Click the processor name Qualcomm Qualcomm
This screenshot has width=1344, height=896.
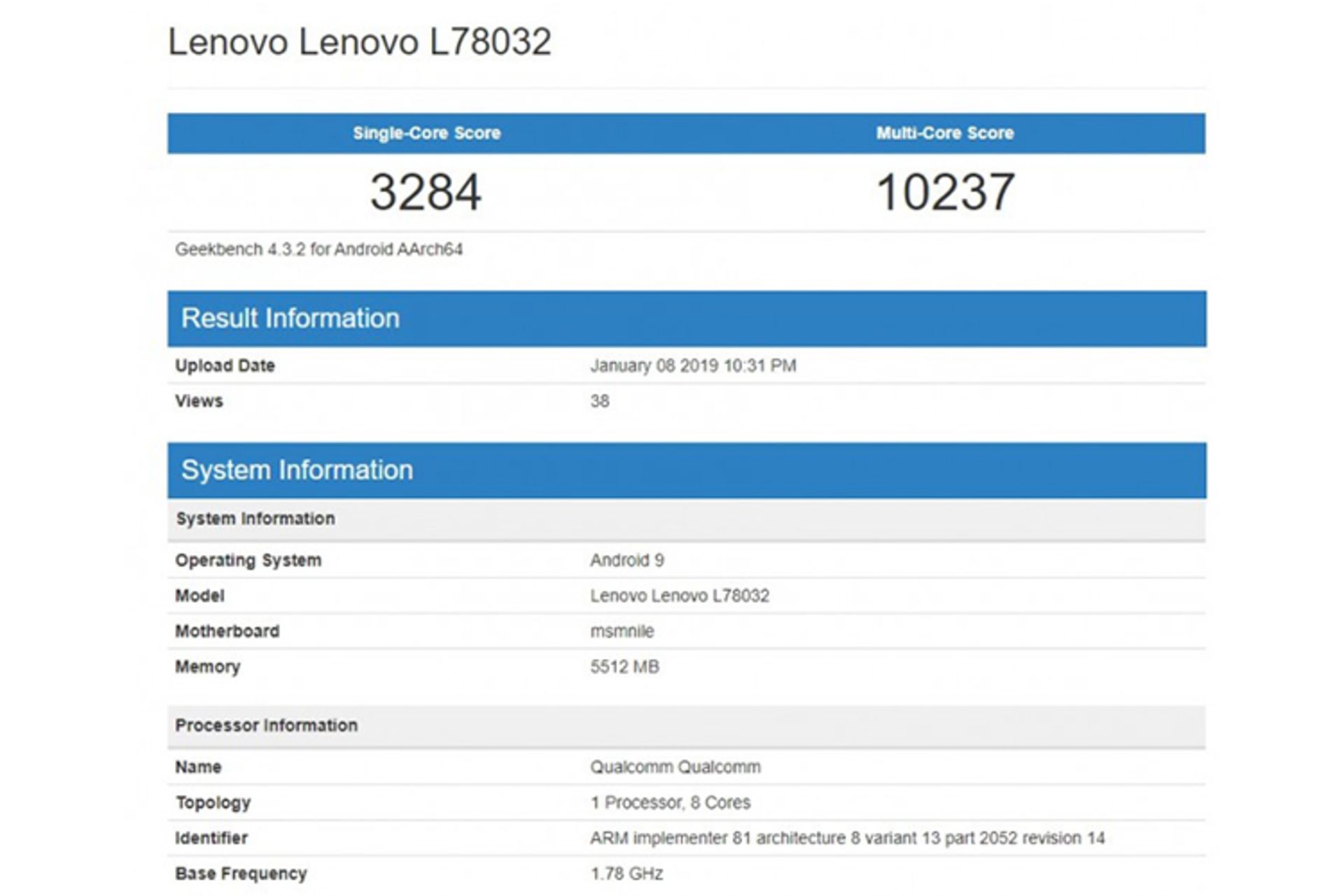coord(675,767)
